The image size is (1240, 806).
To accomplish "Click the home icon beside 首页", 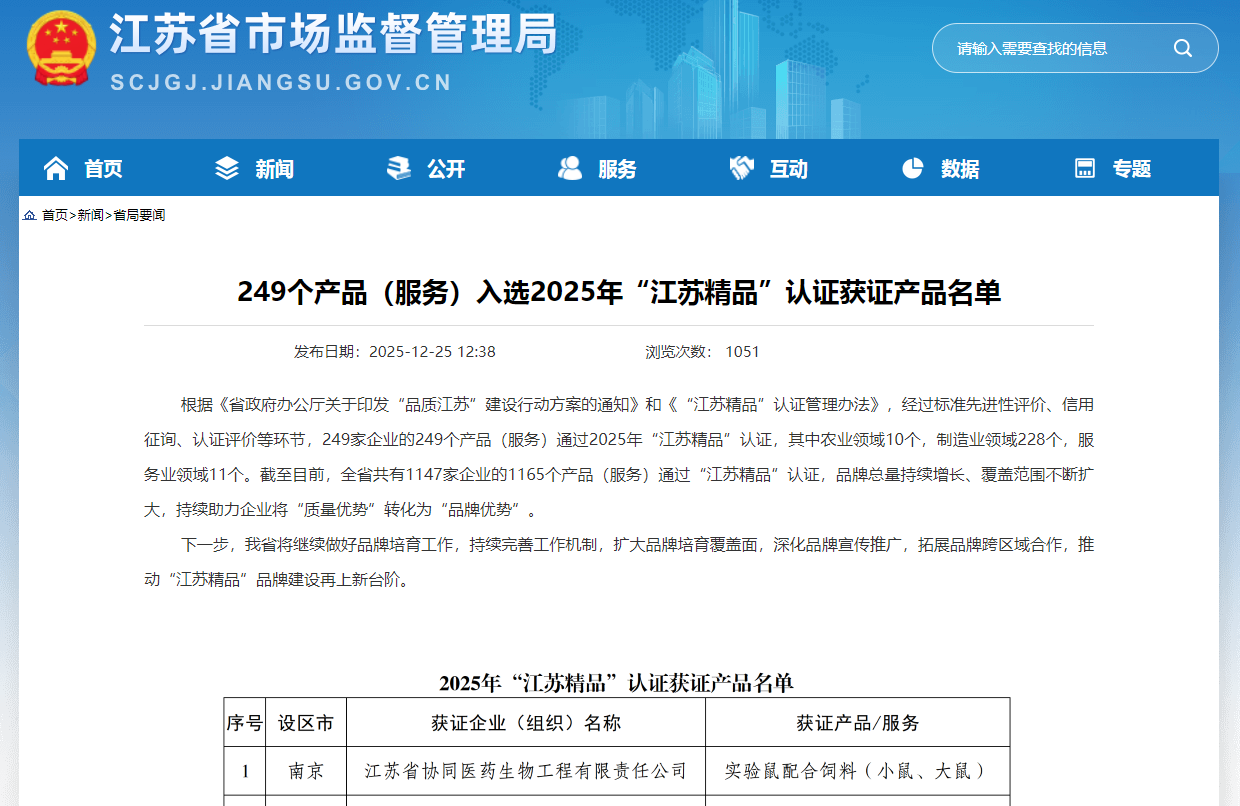I will pyautogui.click(x=56, y=169).
